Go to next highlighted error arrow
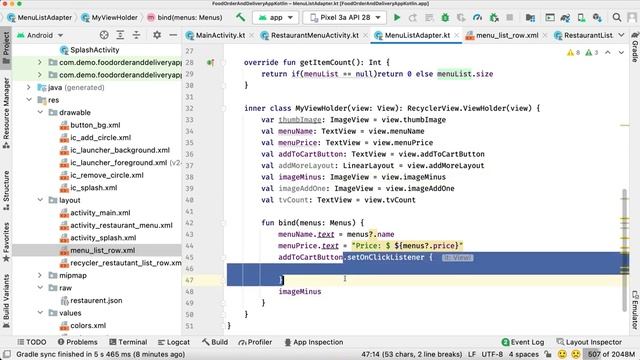640x360 pixels. 621,53
